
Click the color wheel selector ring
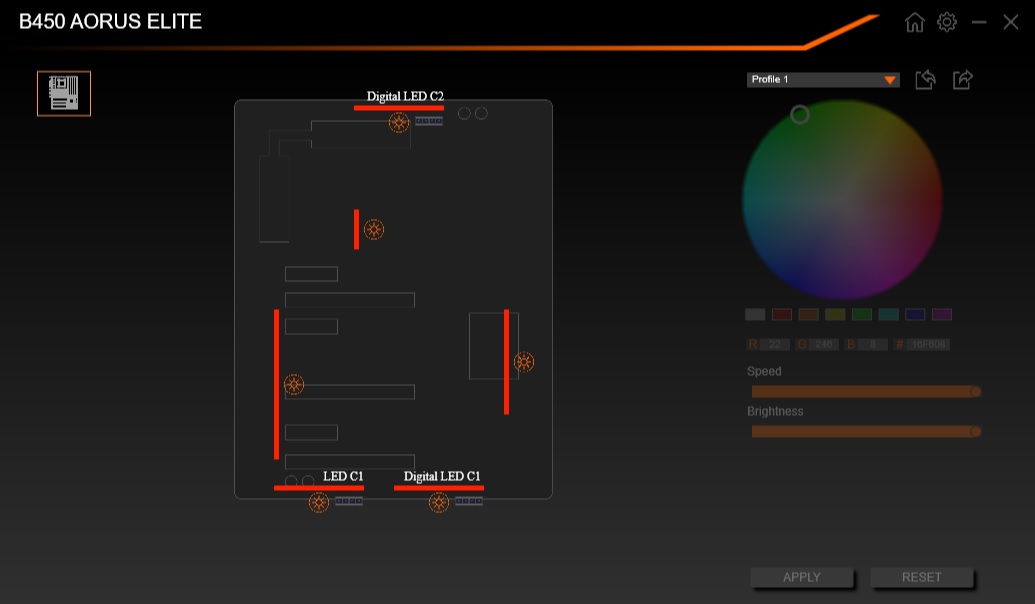[x=799, y=115]
